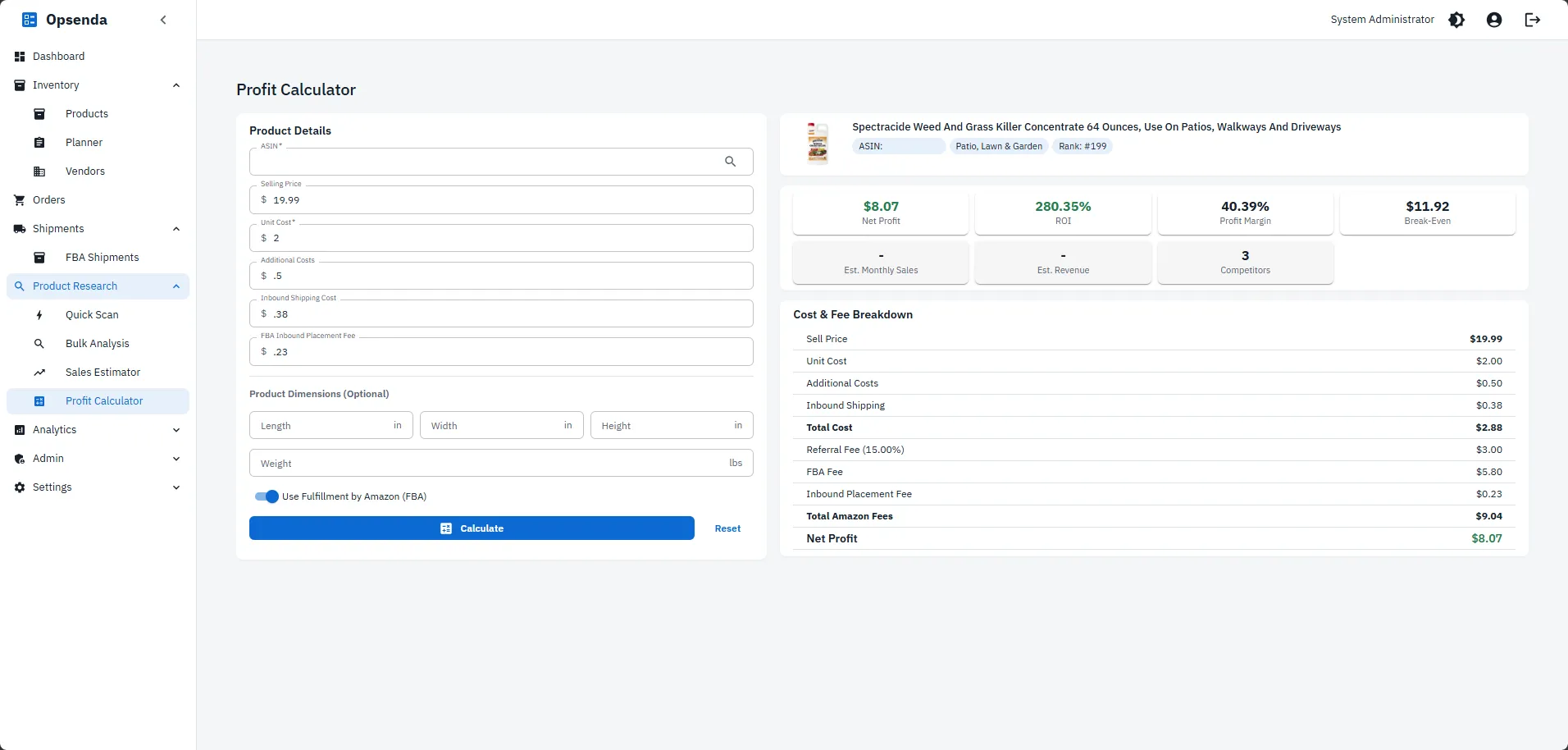The height and width of the screenshot is (750, 1568).
Task: Click the Selling Price field
Action: coord(501,200)
